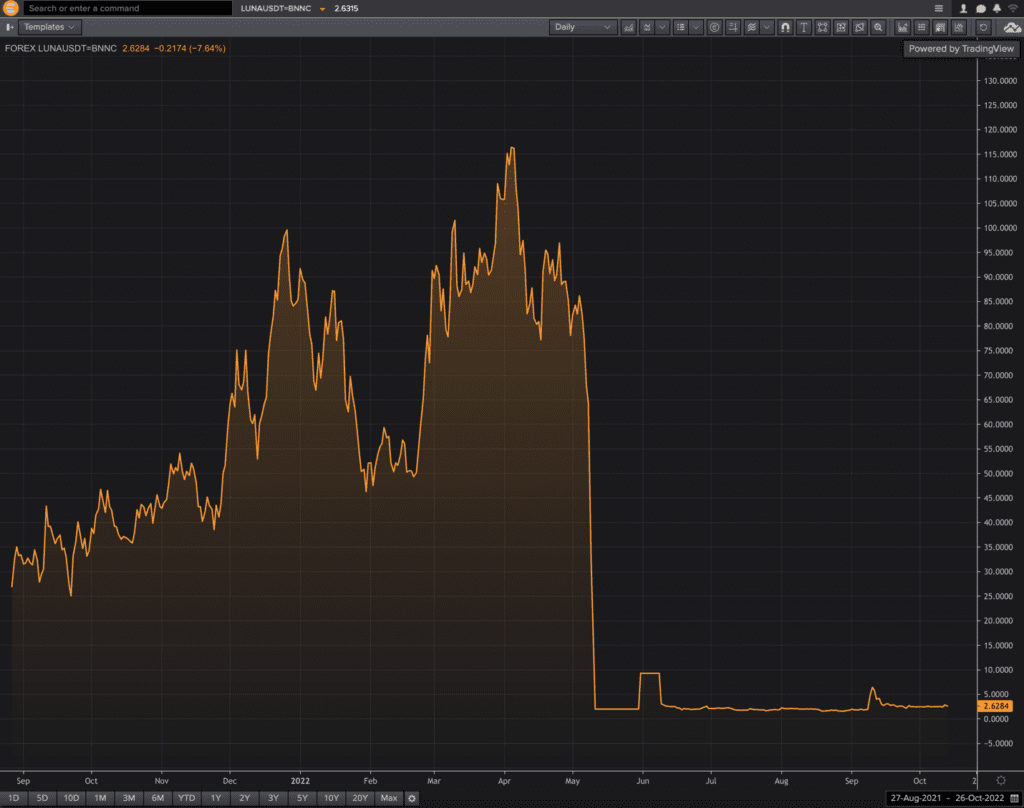Expand the Templates dropdown
This screenshot has width=1024, height=808.
[49, 27]
